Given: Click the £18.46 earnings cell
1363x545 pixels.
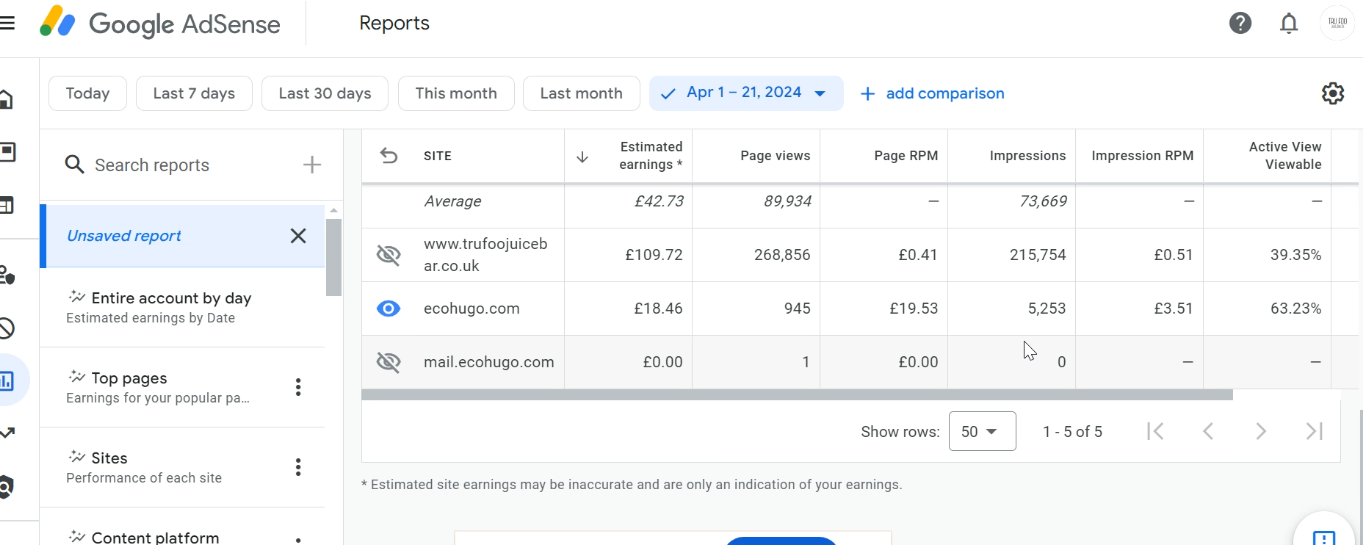Looking at the screenshot, I should [658, 309].
